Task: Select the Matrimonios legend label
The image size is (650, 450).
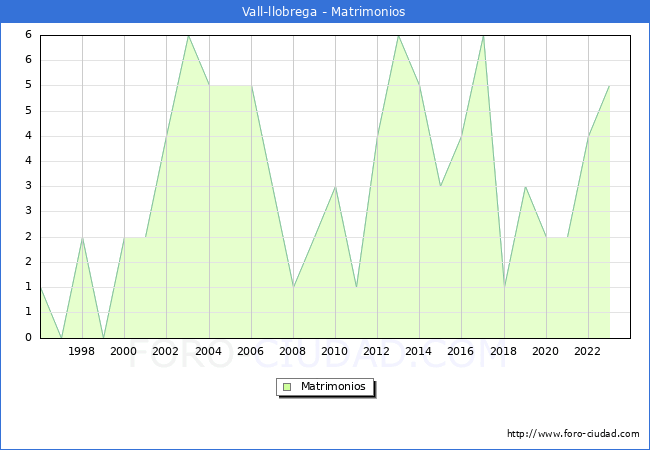Action: [333, 387]
